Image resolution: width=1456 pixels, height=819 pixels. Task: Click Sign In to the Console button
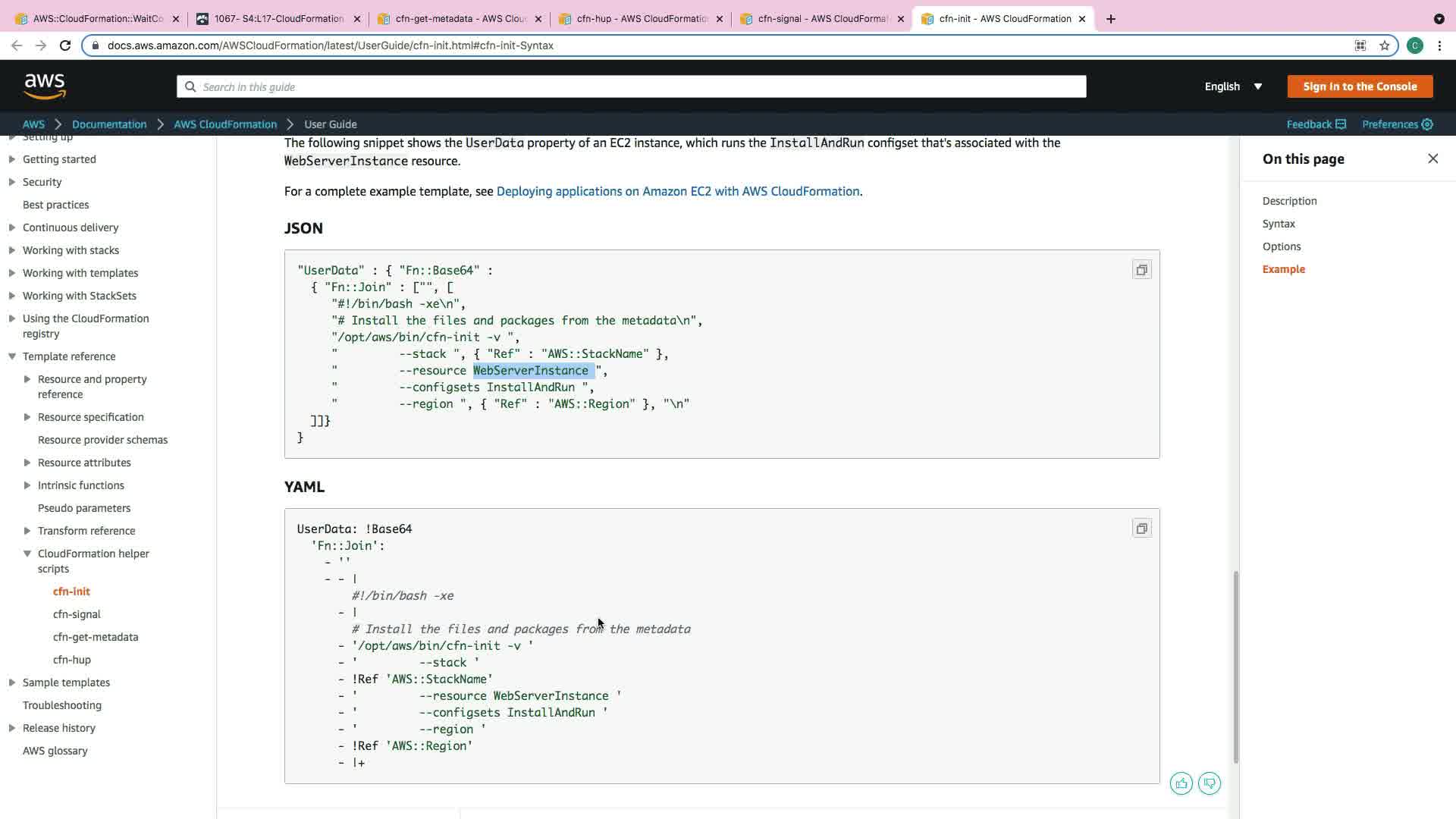(x=1360, y=86)
